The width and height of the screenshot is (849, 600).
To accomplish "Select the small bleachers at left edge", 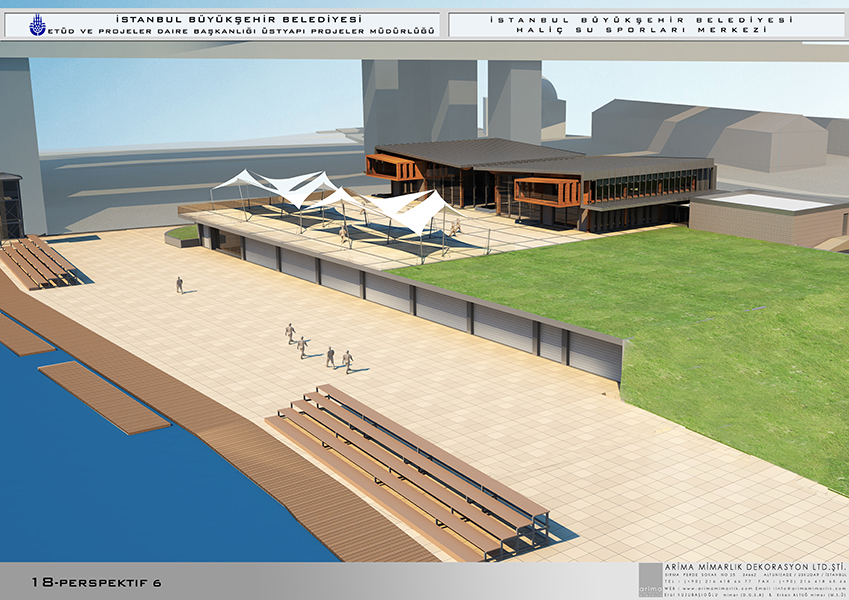I will click(37, 262).
